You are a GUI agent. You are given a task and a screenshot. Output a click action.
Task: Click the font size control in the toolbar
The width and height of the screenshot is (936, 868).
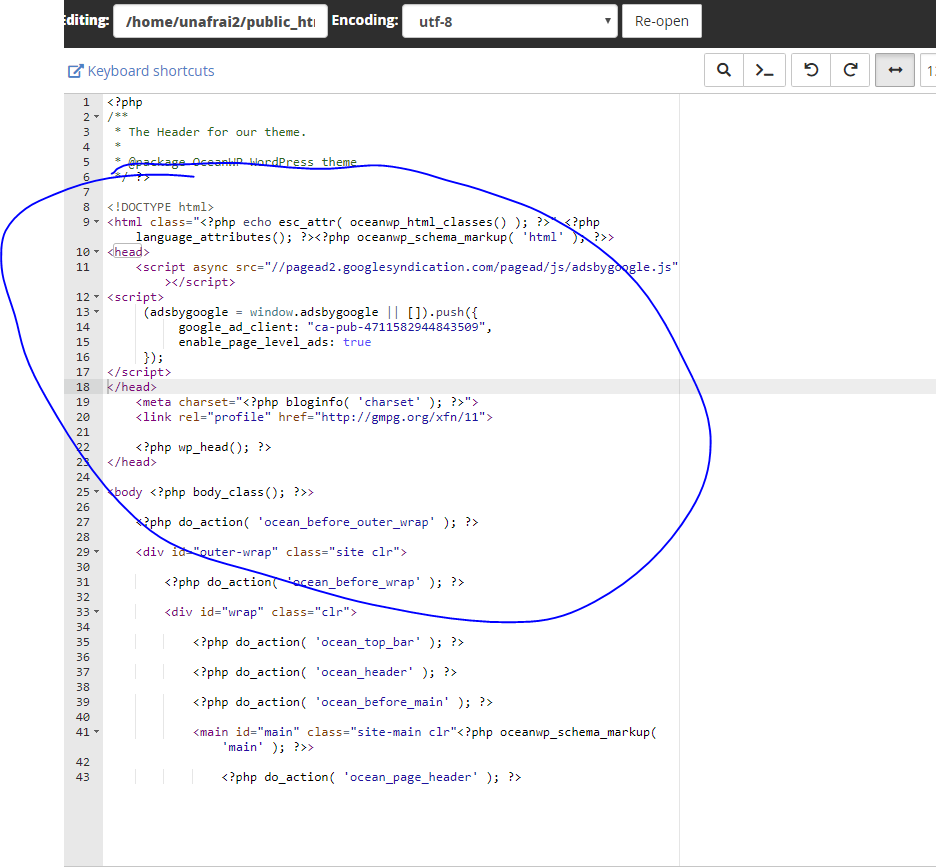[x=929, y=70]
